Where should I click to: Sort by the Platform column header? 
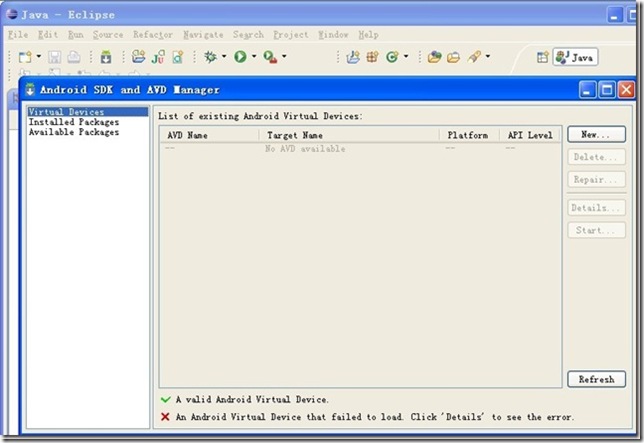coord(469,135)
